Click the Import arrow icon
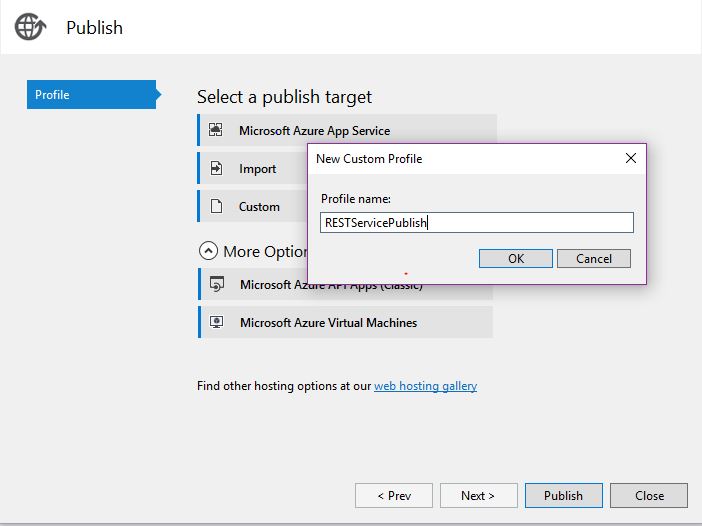The height and width of the screenshot is (526, 702). (216, 169)
